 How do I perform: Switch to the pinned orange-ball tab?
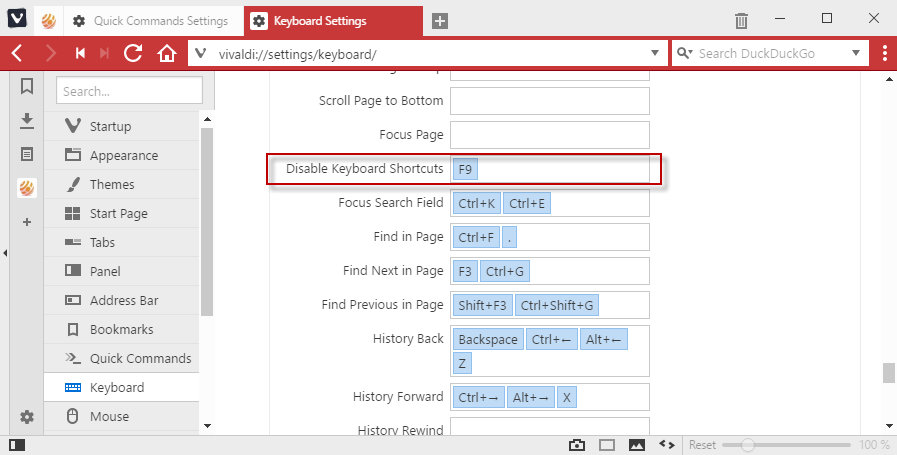point(49,21)
